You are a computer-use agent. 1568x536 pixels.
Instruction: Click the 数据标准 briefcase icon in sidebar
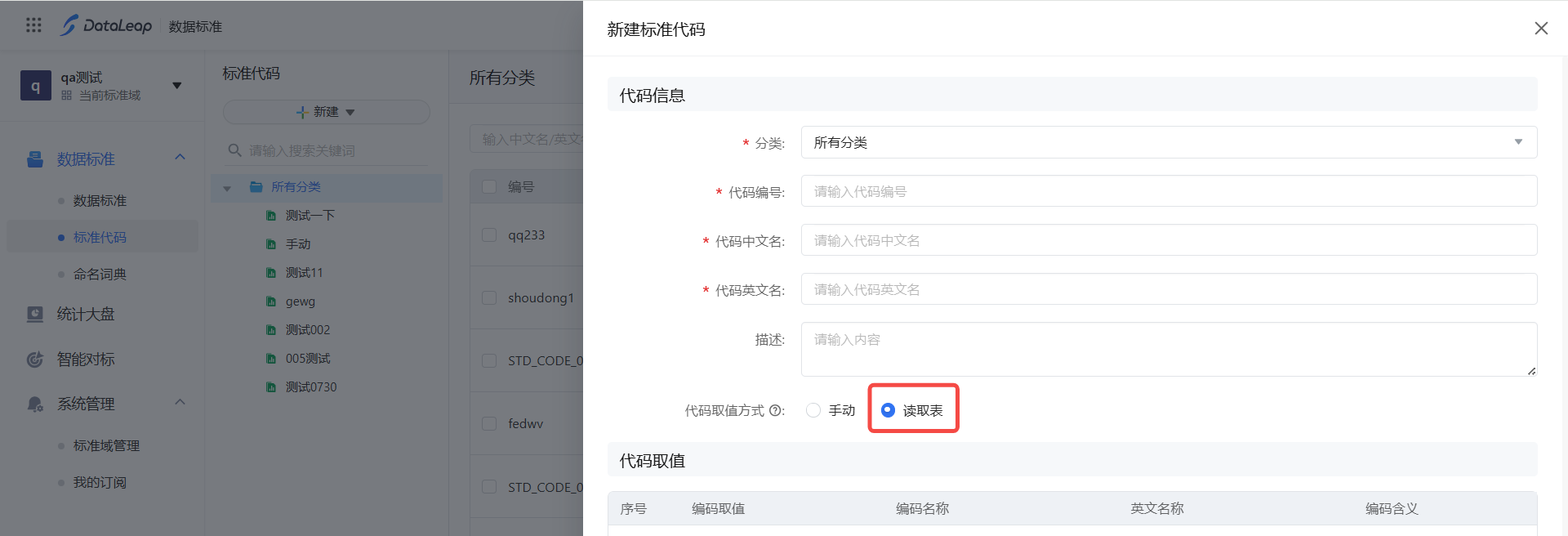point(35,159)
